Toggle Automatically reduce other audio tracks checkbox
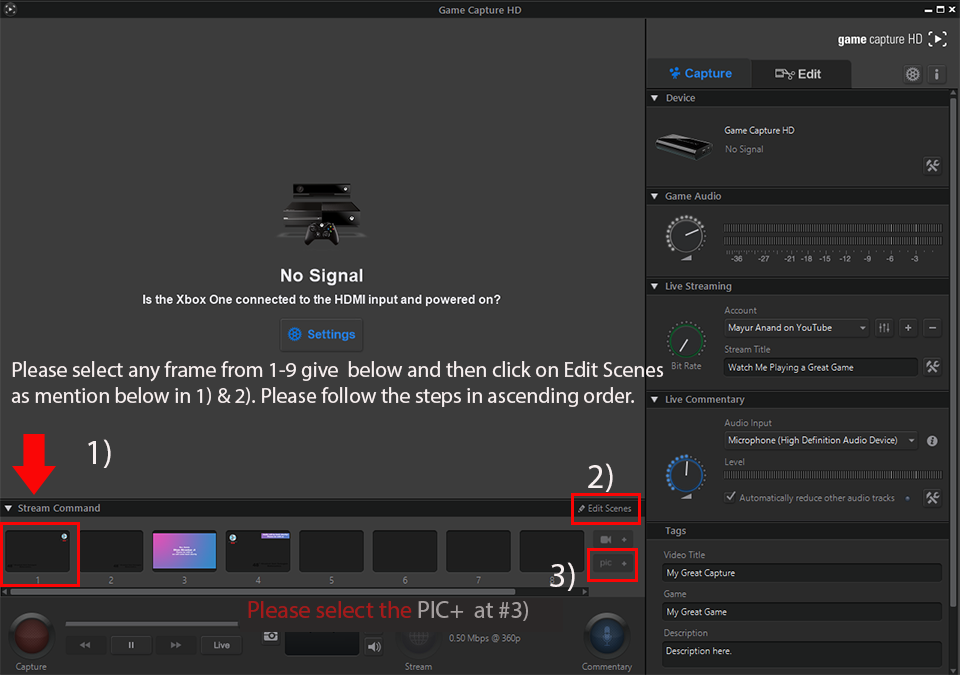The width and height of the screenshot is (960, 675). click(x=730, y=497)
